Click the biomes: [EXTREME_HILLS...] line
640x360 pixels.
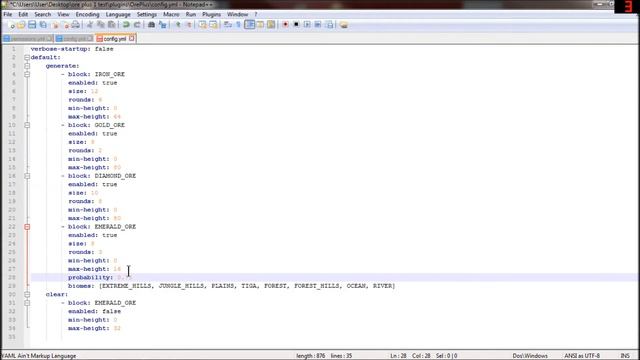231,286
